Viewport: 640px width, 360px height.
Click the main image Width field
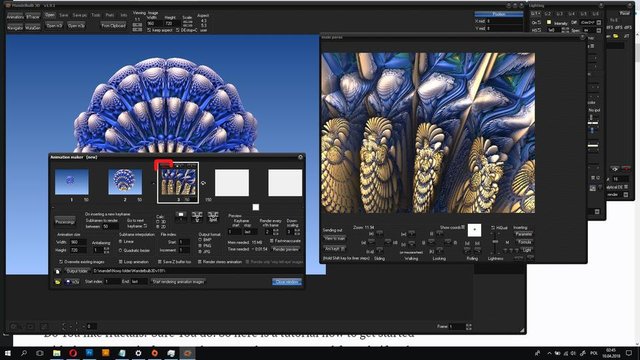click(x=154, y=24)
